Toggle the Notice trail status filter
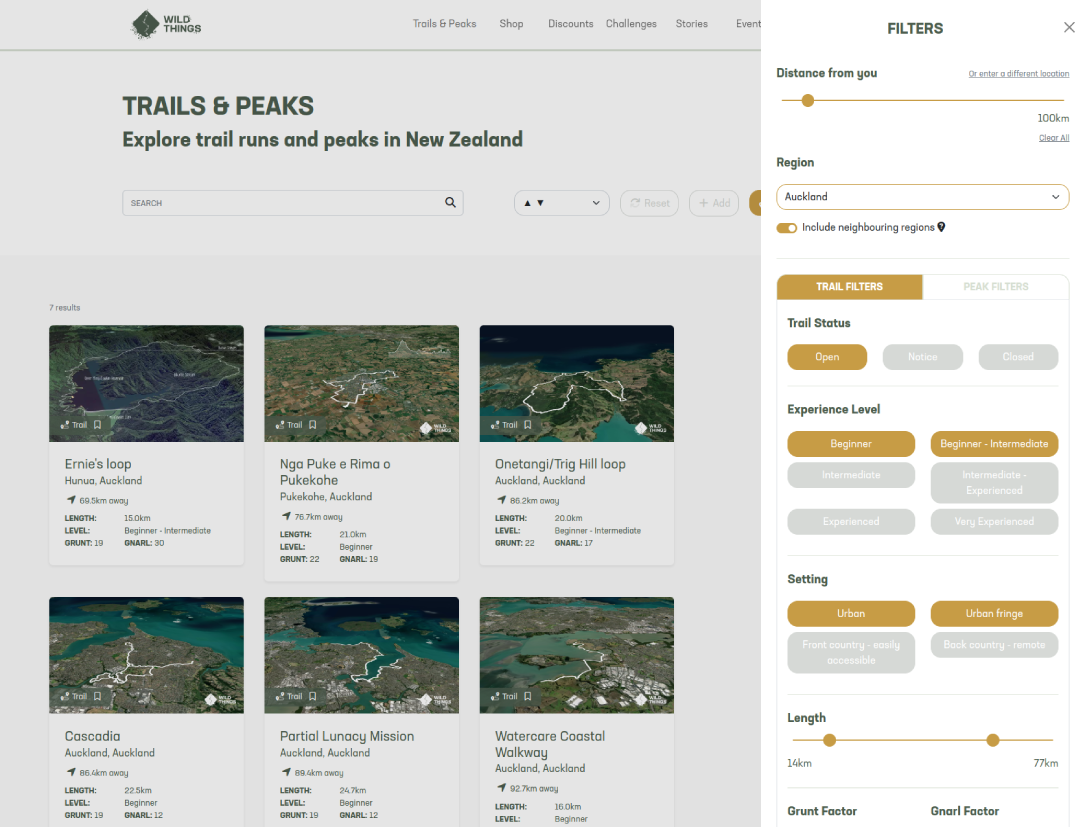The image size is (1085, 827). pos(922,357)
